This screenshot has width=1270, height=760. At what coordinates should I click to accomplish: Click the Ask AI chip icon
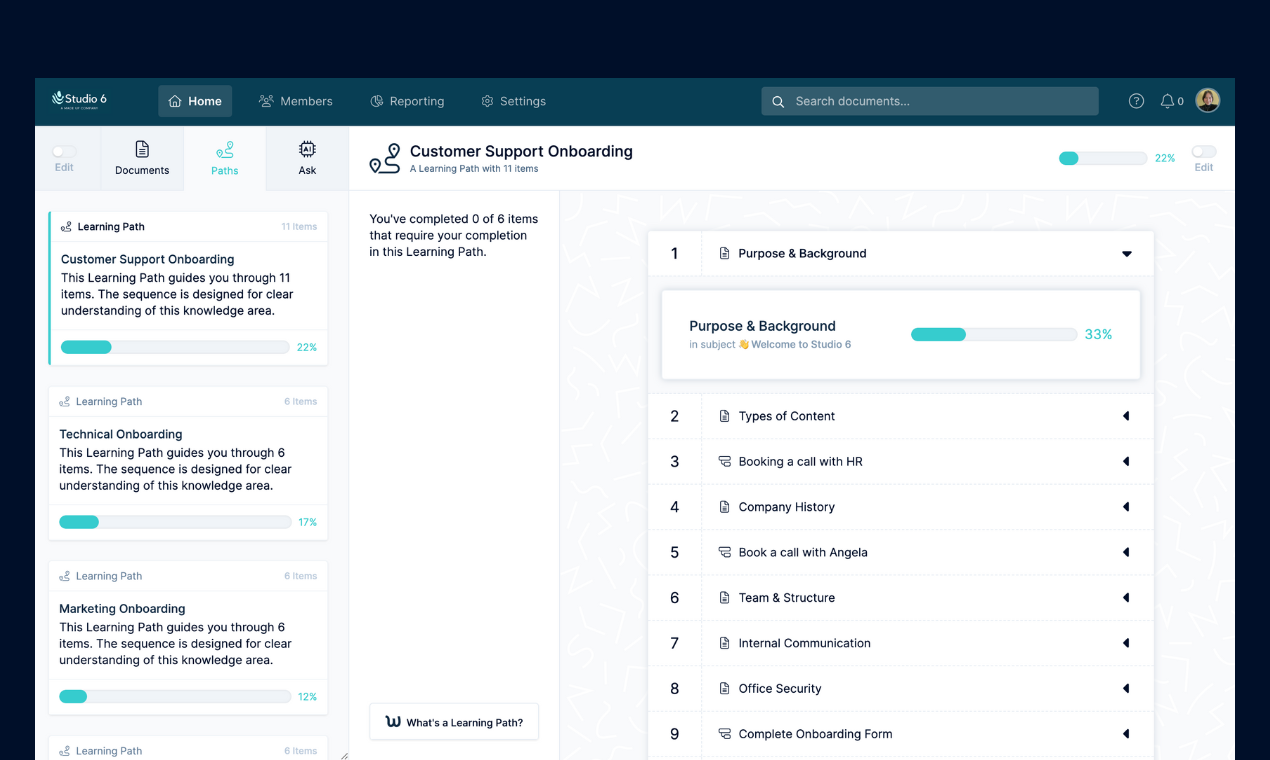coord(306,150)
